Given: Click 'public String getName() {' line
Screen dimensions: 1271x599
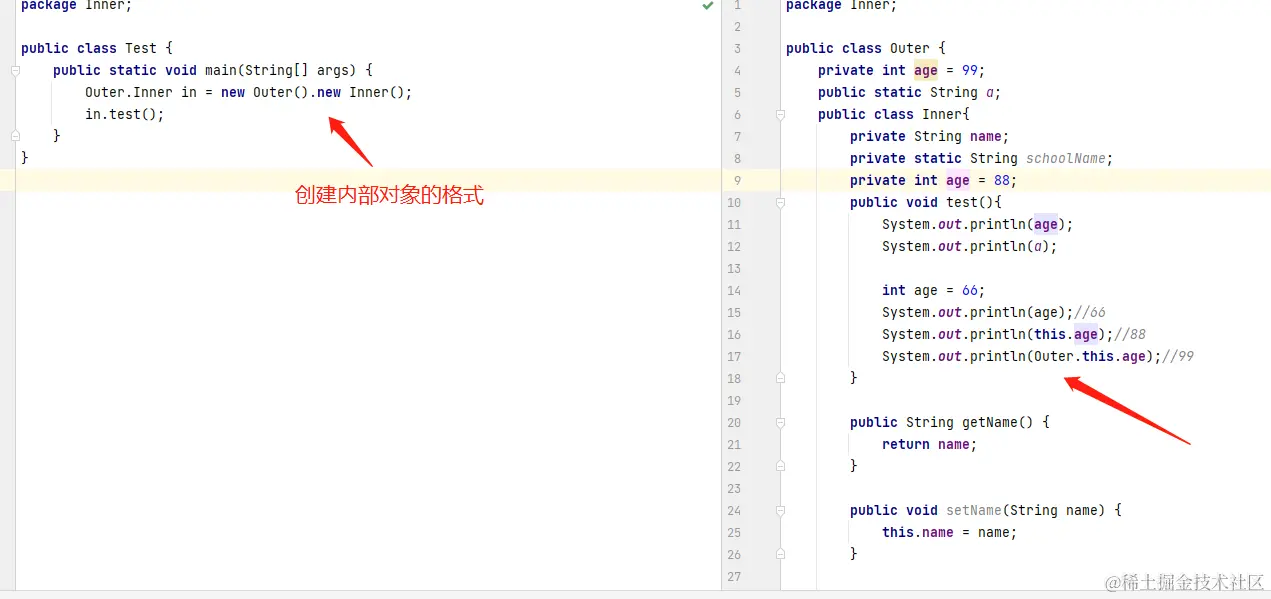Looking at the screenshot, I should tap(950, 422).
